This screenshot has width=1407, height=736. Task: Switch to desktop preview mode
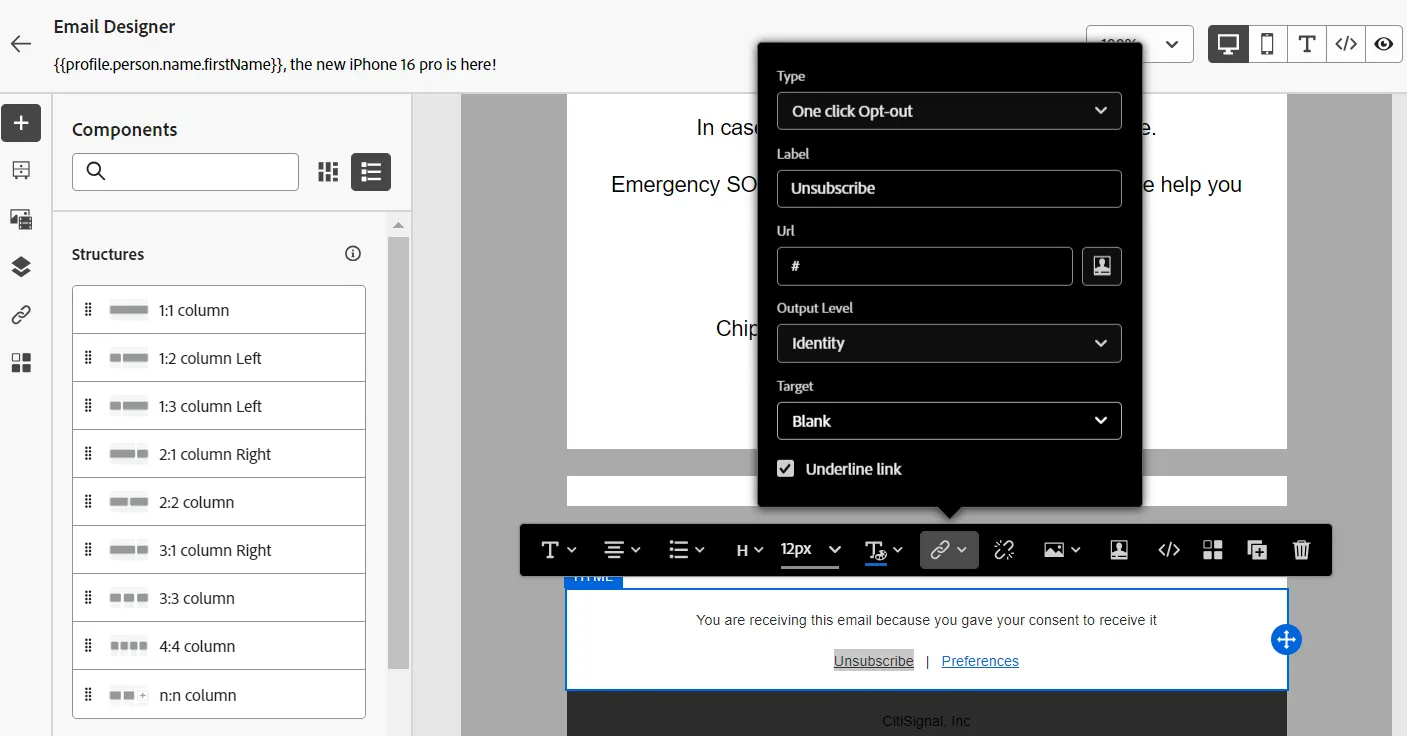pyautogui.click(x=1228, y=44)
